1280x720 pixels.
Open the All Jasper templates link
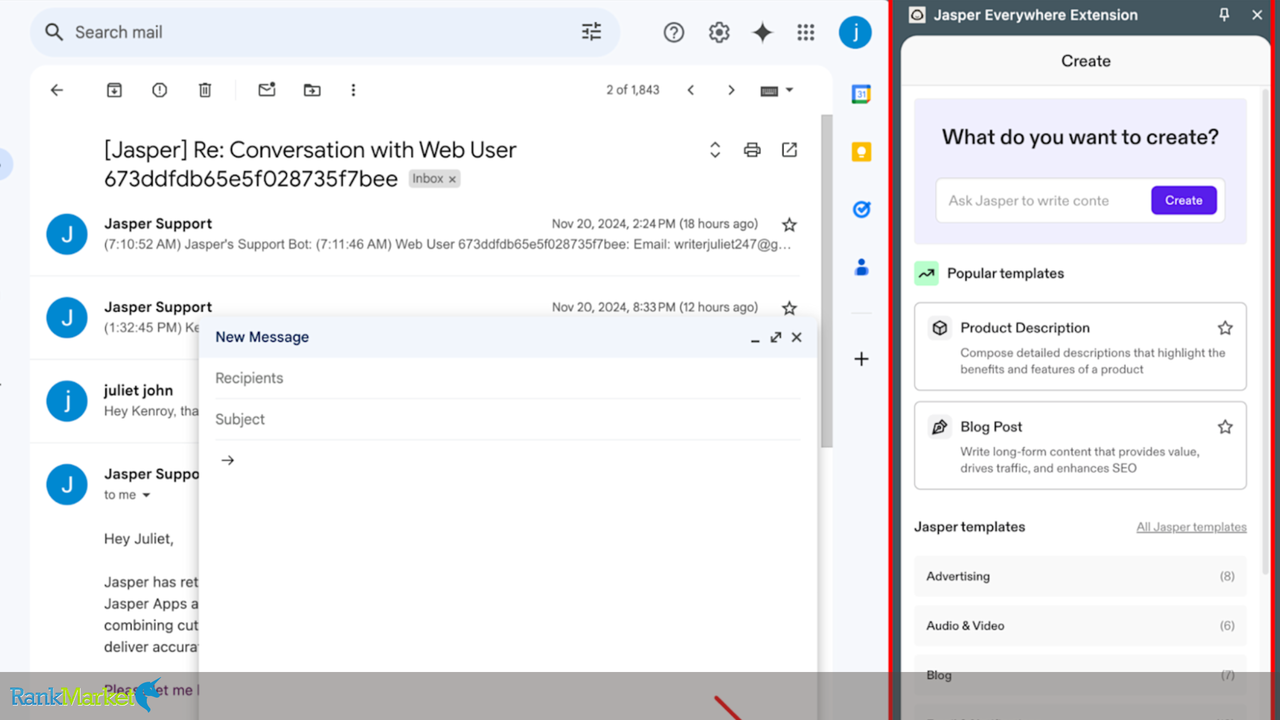point(1191,527)
